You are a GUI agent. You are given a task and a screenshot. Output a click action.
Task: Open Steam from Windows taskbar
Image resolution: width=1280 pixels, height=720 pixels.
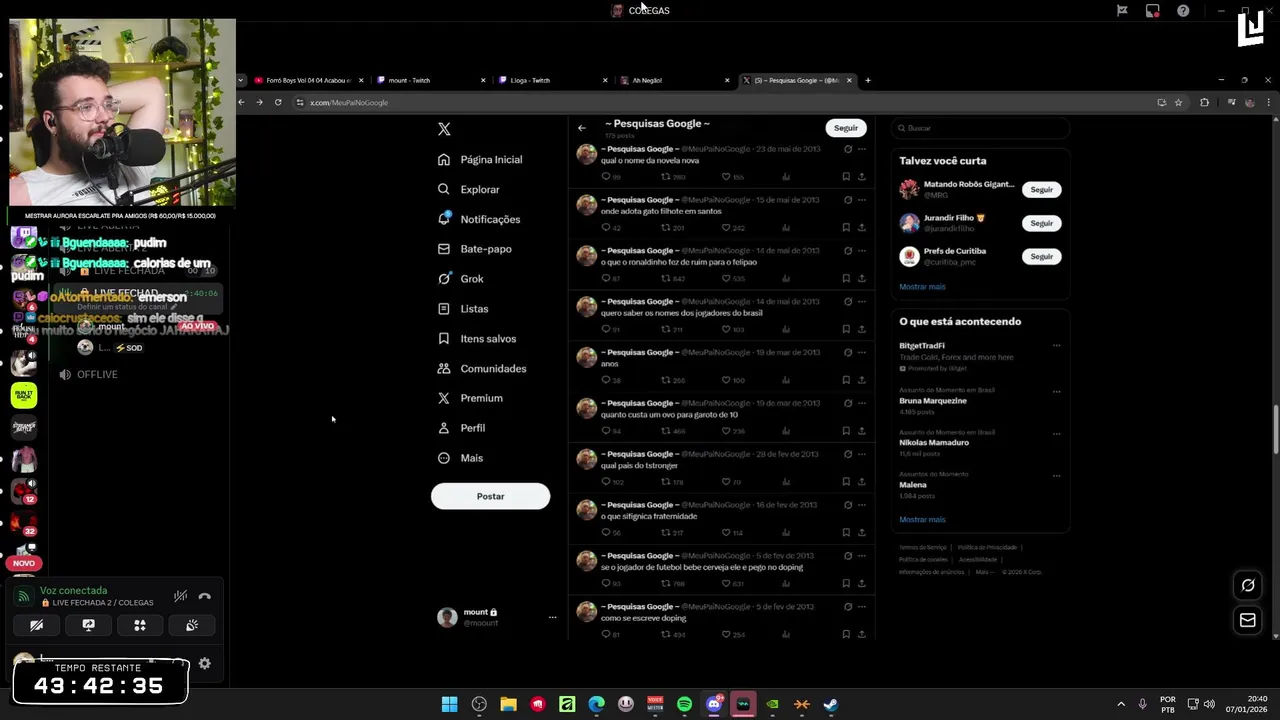tap(830, 704)
